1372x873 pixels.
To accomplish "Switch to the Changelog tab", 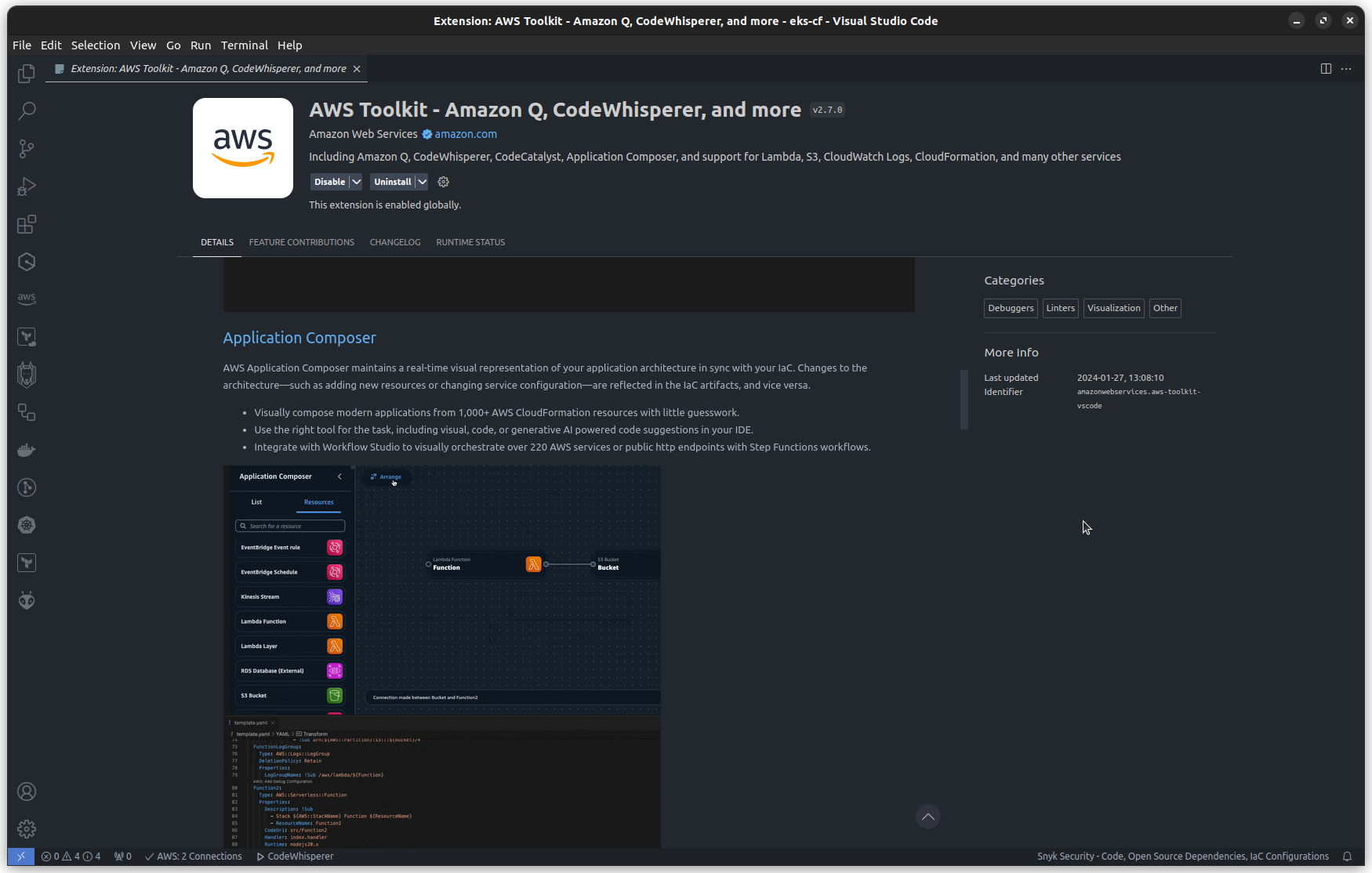I will pyautogui.click(x=395, y=242).
